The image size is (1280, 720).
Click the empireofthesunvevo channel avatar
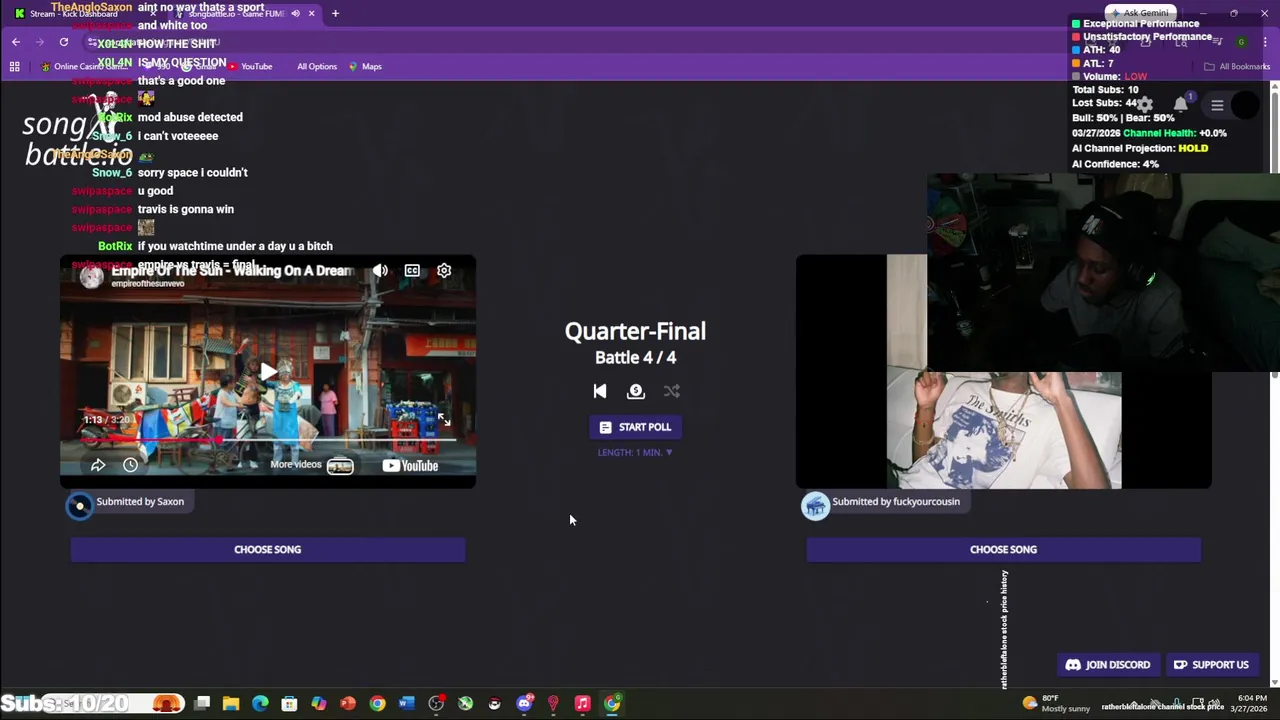(91, 276)
